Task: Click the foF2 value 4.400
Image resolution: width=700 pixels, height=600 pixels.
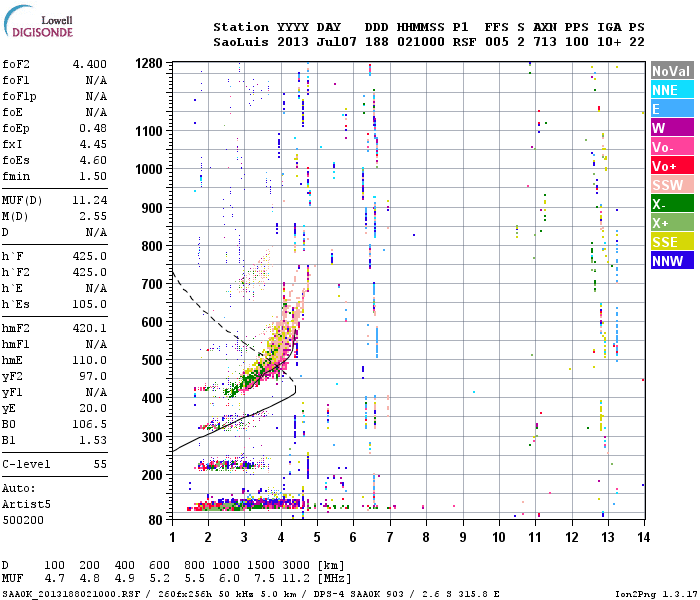Action: pyautogui.click(x=90, y=64)
